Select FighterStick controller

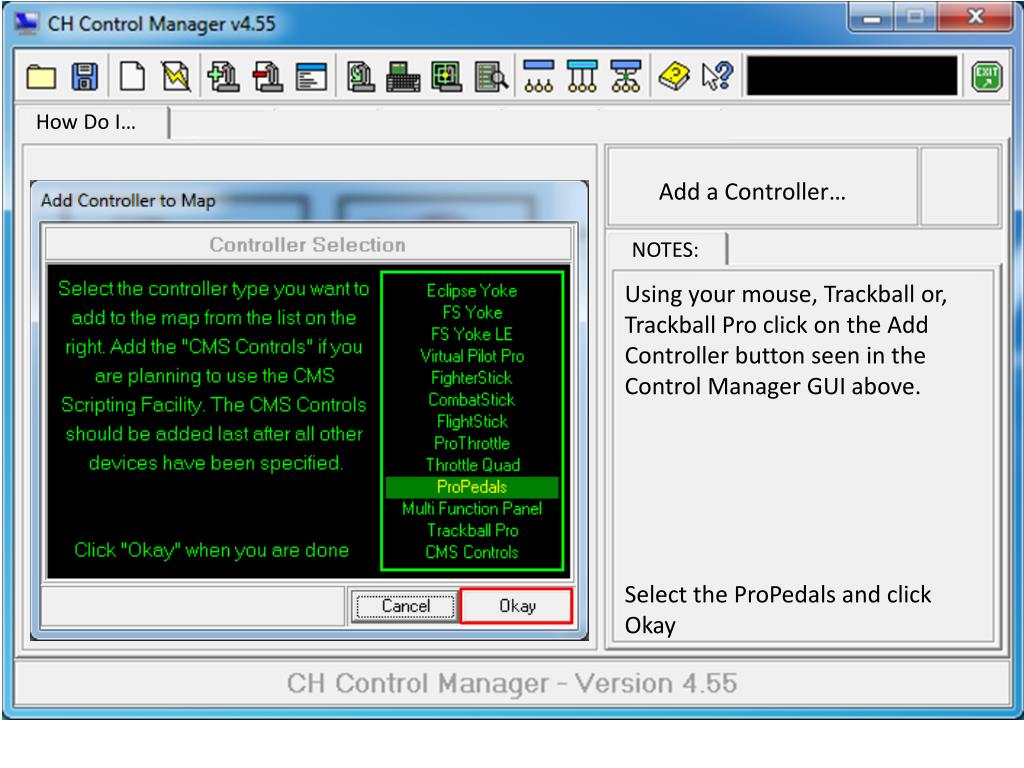472,377
